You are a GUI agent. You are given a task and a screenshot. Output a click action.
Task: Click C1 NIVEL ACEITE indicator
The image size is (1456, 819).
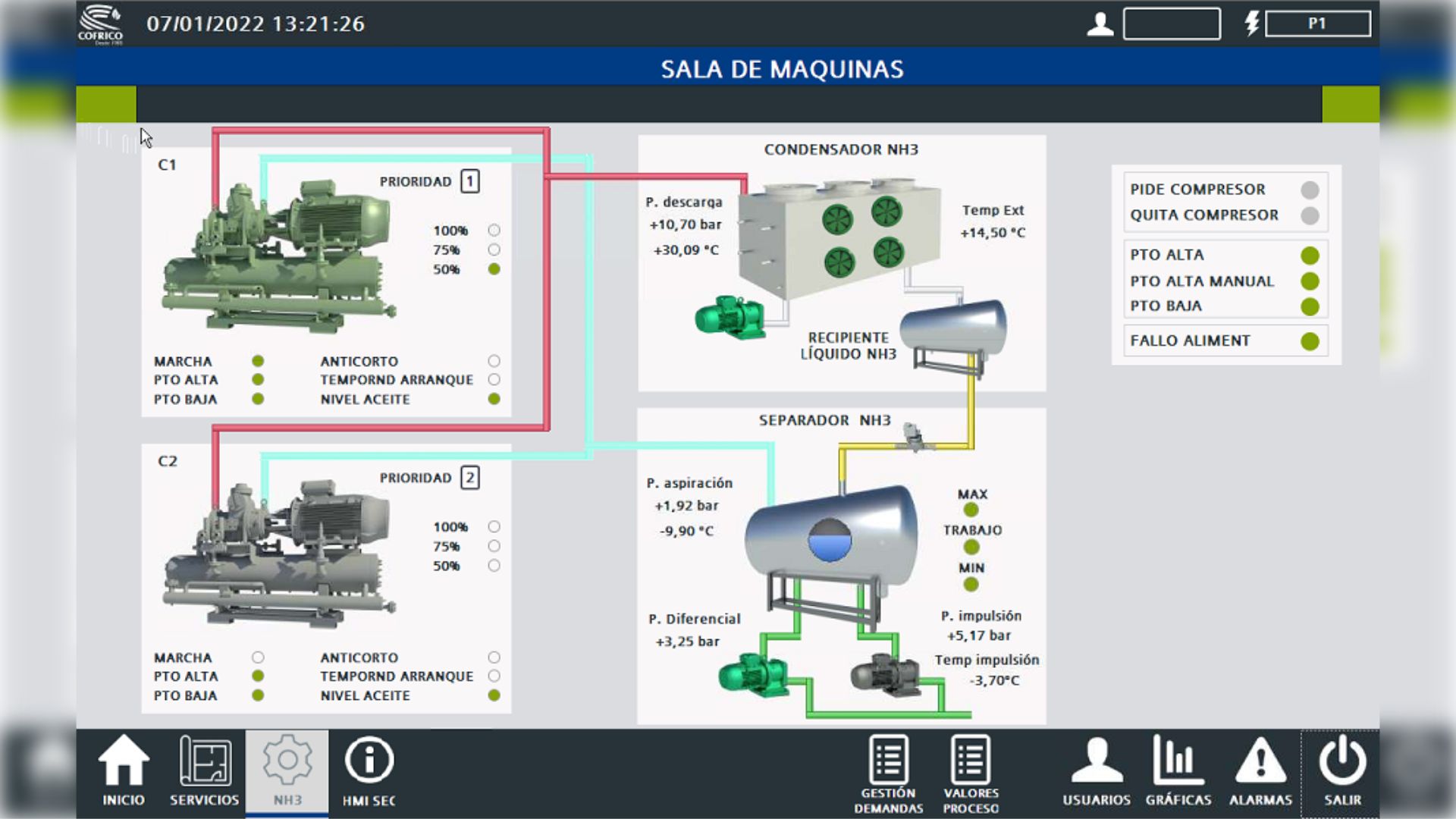(494, 400)
